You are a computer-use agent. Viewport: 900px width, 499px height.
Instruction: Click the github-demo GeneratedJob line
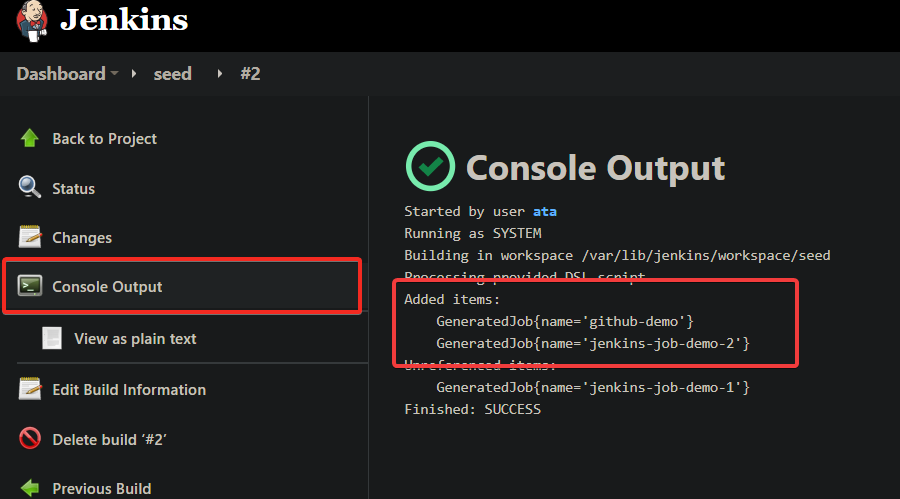[565, 322]
